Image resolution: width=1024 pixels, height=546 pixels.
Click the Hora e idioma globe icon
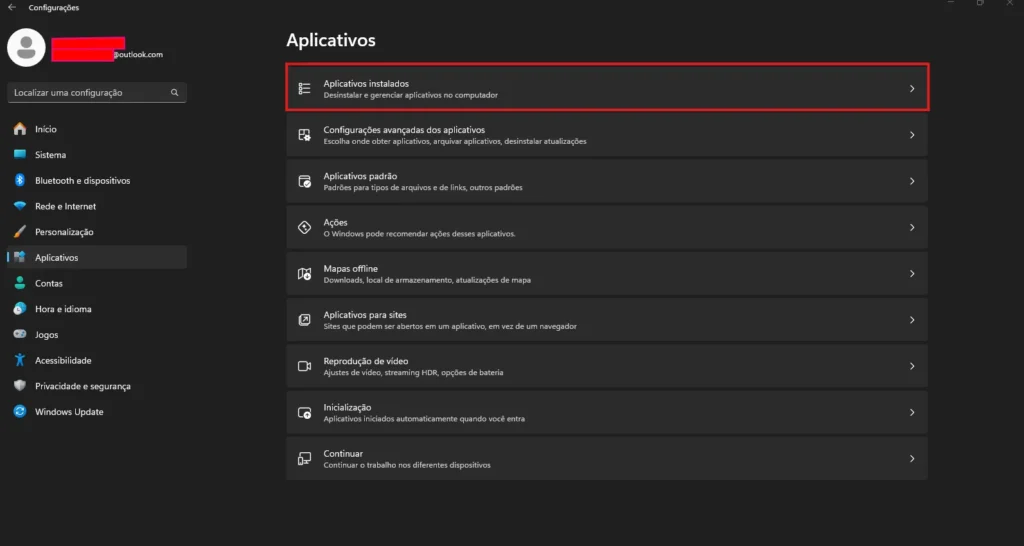(x=20, y=309)
